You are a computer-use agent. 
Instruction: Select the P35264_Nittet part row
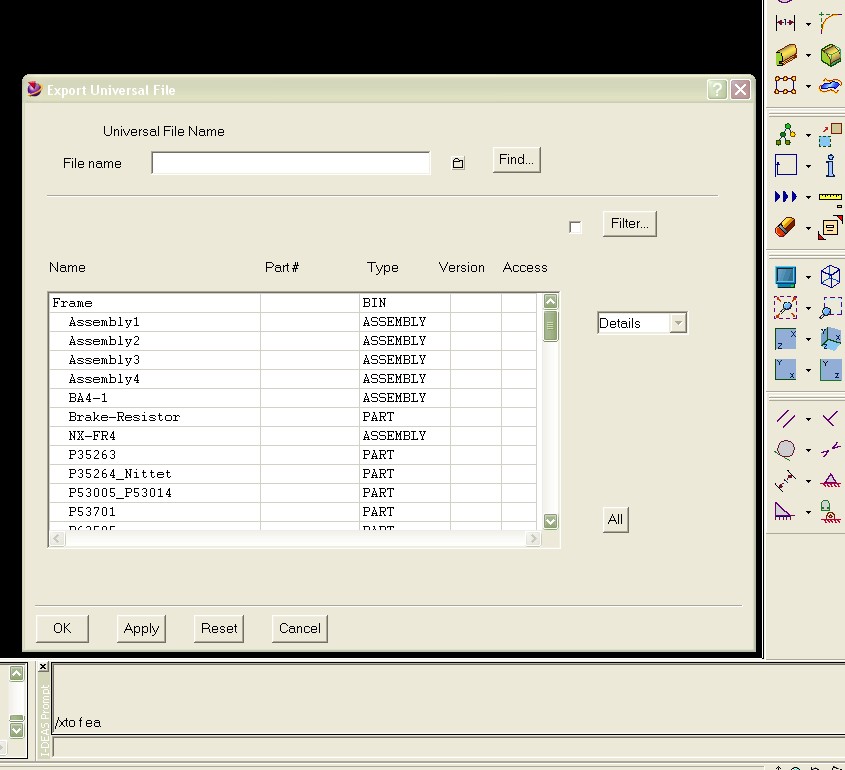tap(293, 474)
